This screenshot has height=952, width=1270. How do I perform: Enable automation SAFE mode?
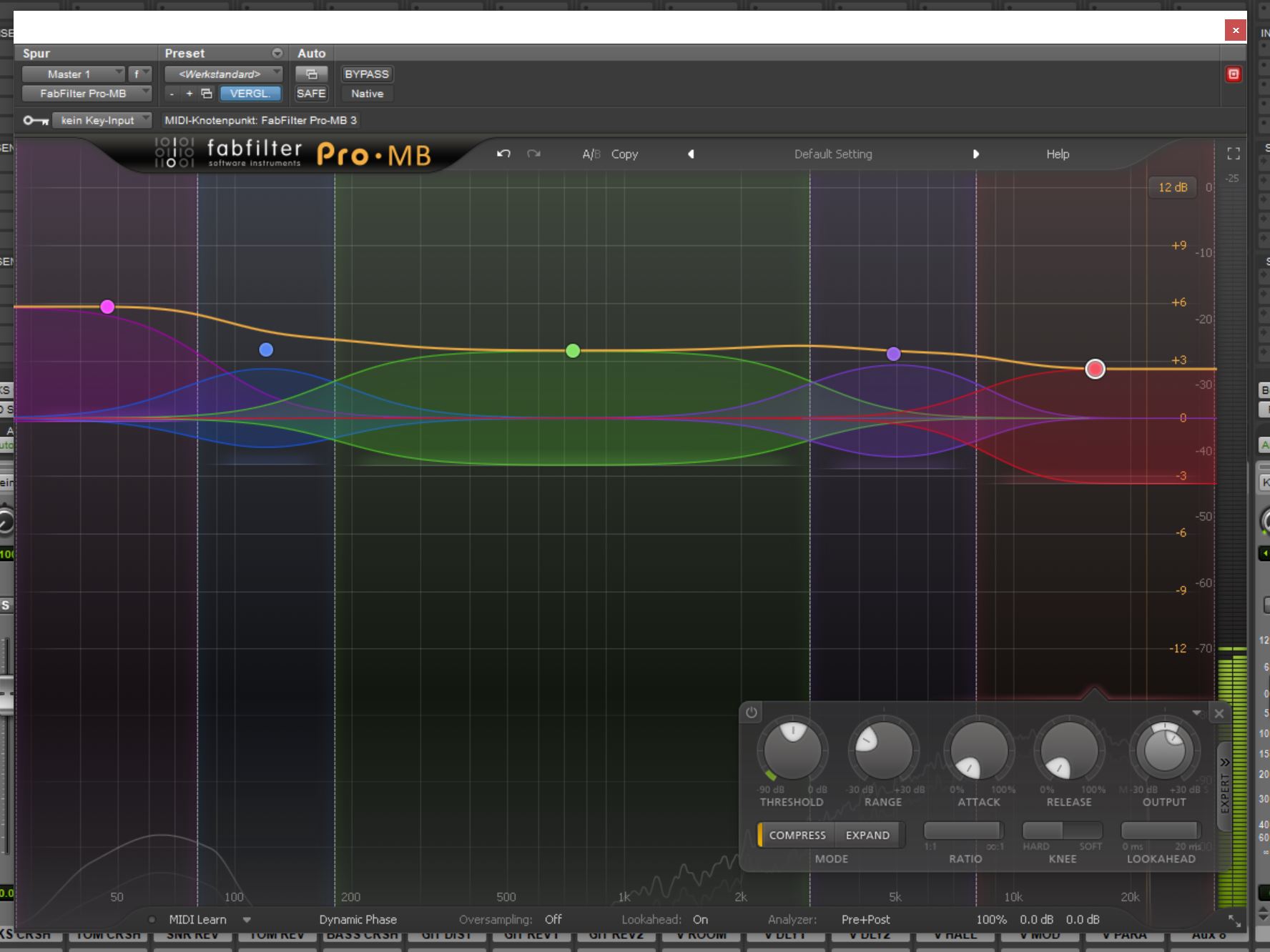point(311,94)
